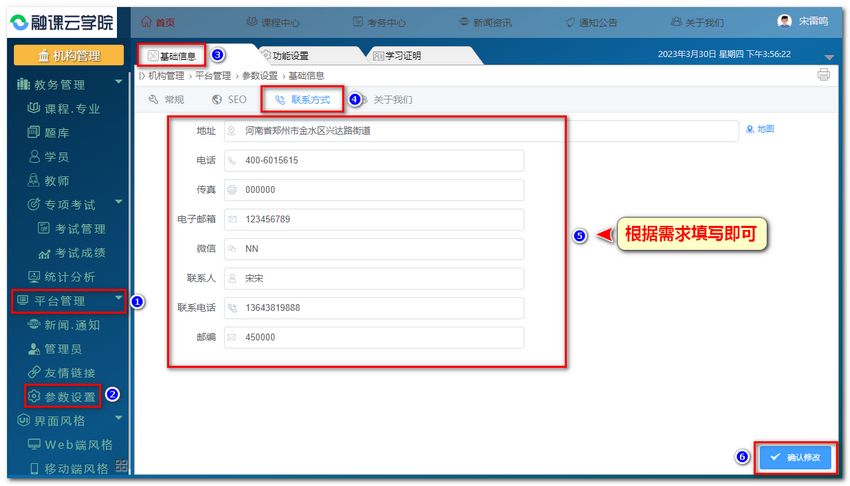Screen dimensions: 850x486
Task: Go to 考务中心 in top navigation
Action: coord(379,22)
